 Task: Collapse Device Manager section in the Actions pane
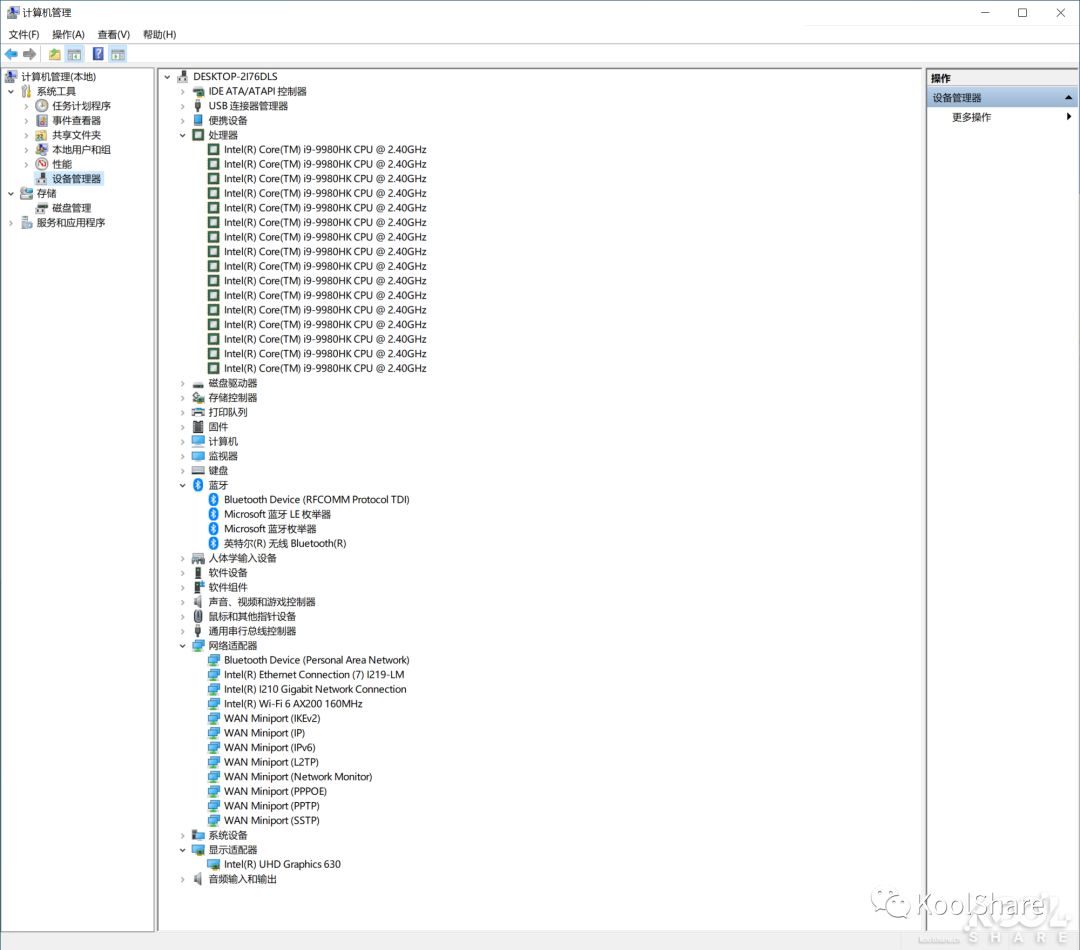[1068, 98]
